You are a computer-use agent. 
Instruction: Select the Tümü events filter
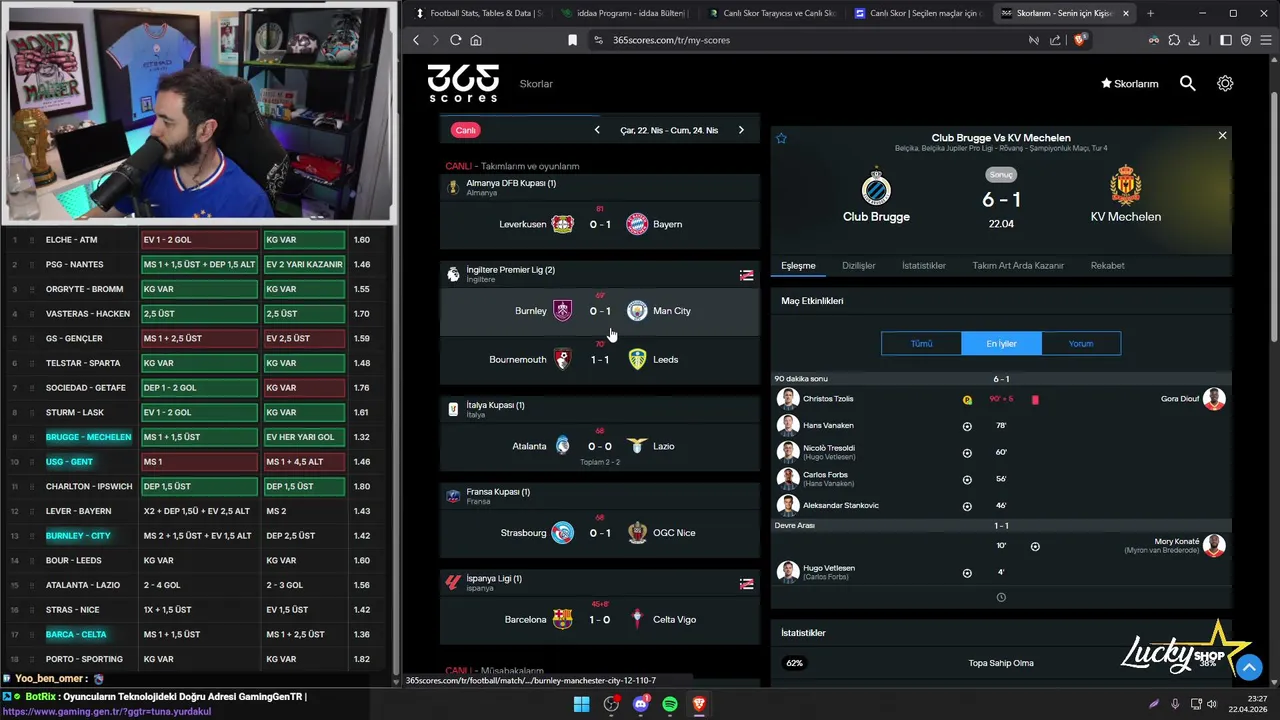[921, 344]
